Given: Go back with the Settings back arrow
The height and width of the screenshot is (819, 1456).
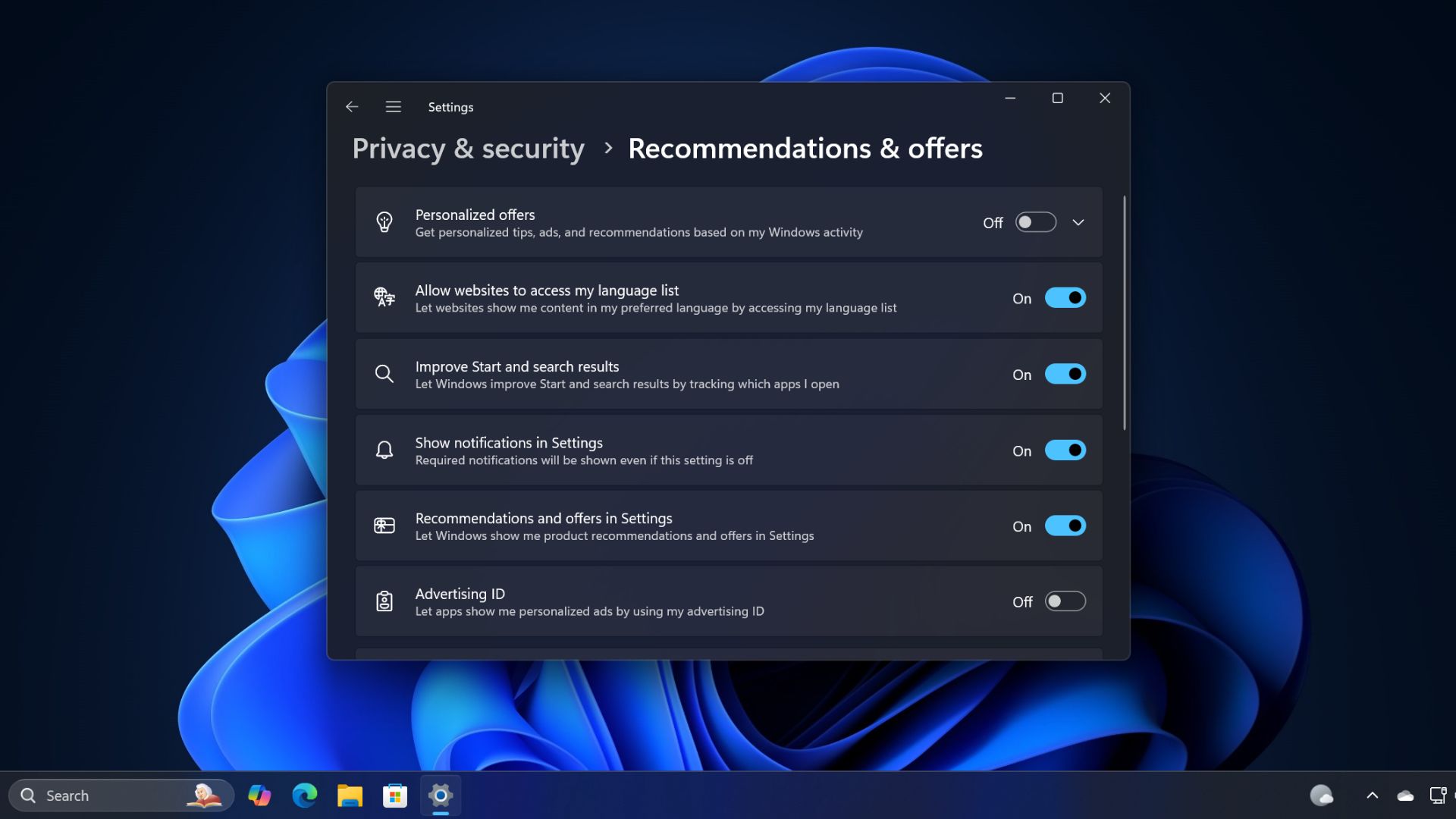Looking at the screenshot, I should (352, 107).
